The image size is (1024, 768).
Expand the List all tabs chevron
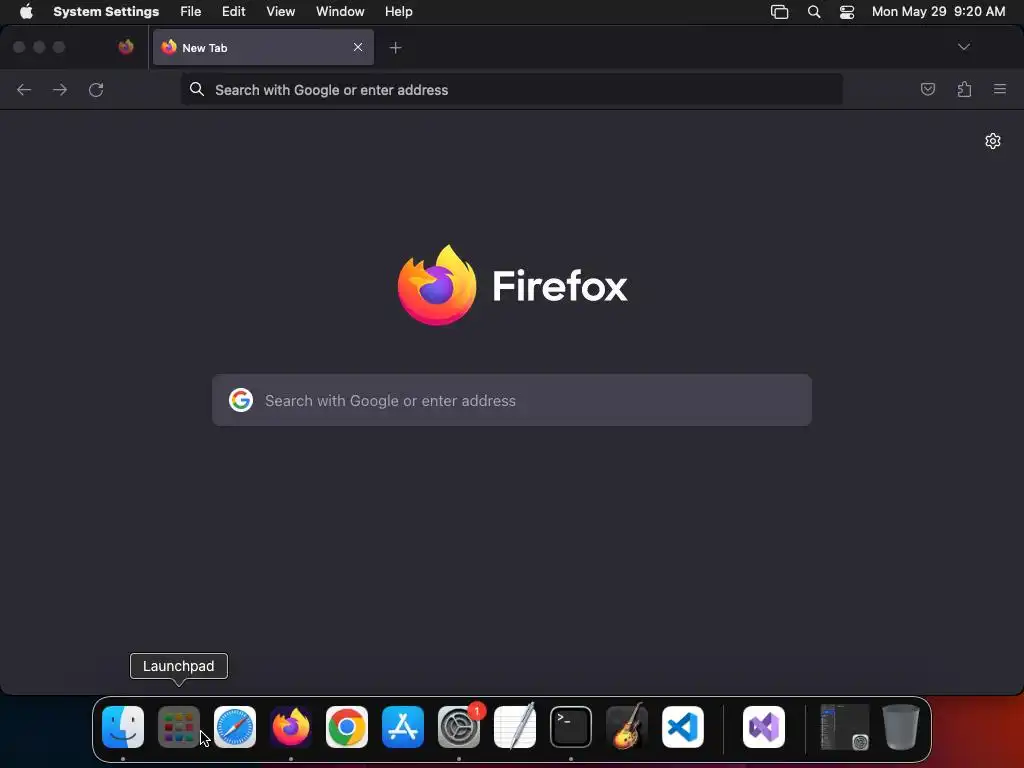[963, 47]
